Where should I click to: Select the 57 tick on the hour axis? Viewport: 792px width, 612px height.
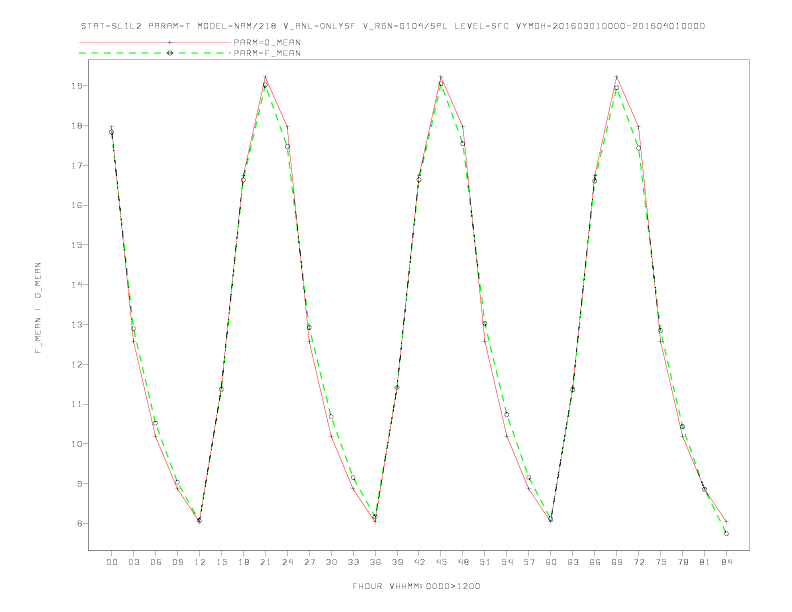pyautogui.click(x=529, y=562)
